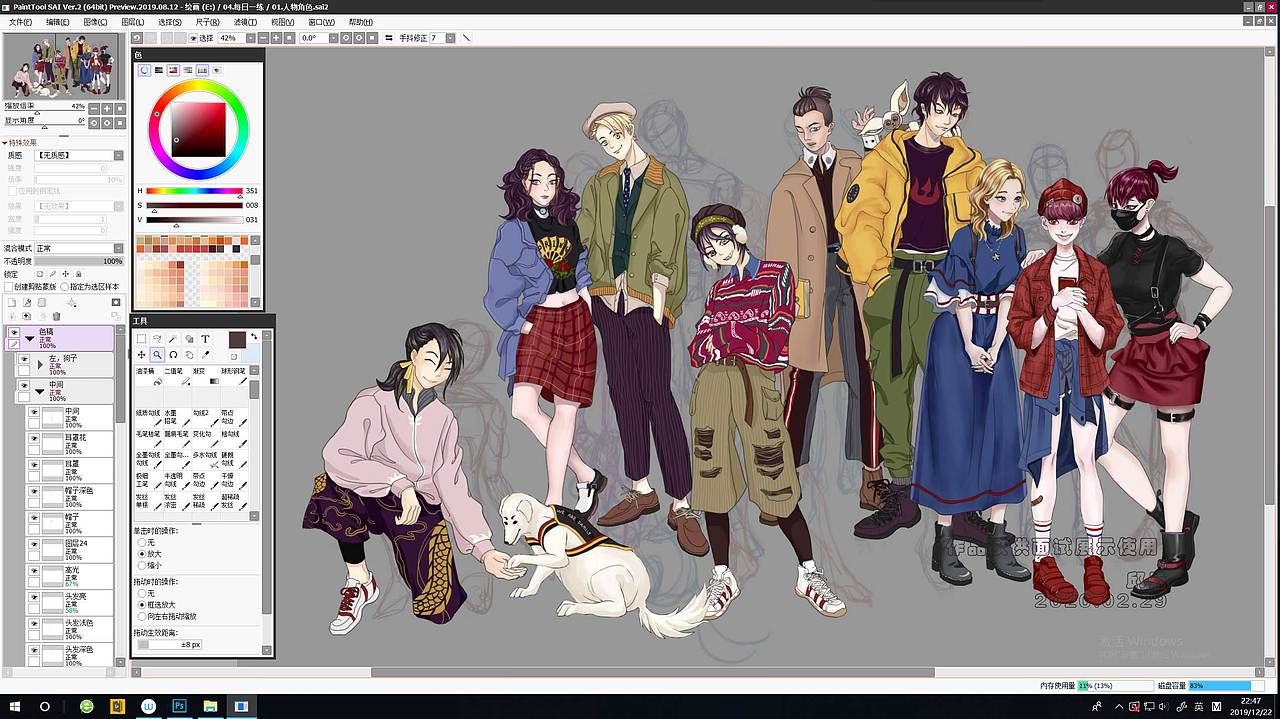This screenshot has width=1280, height=719.
Task: Click the new layer folder icon
Action: click(x=41, y=302)
